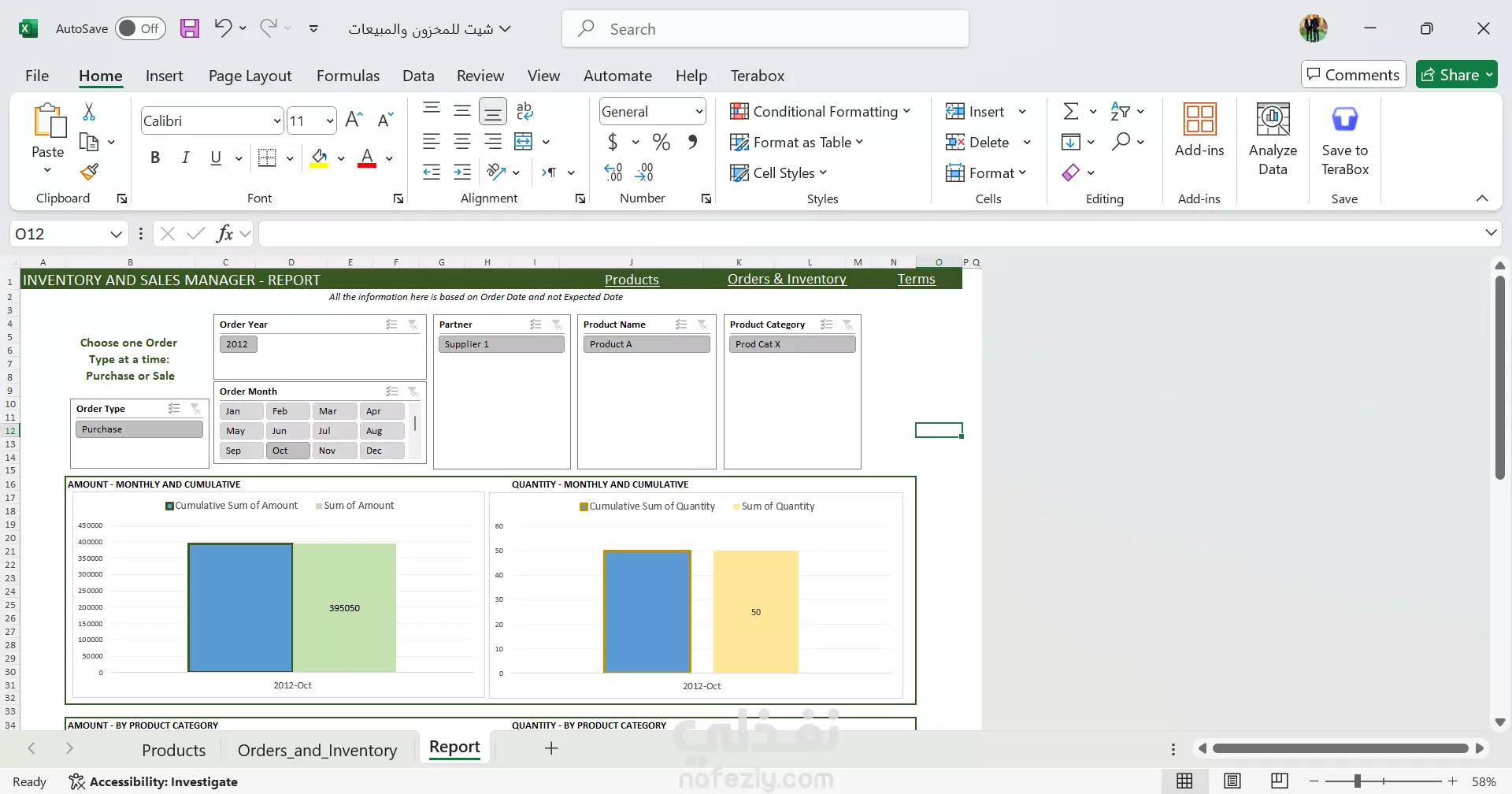The width and height of the screenshot is (1512, 794).
Task: Open the Comments pane
Action: (1353, 75)
